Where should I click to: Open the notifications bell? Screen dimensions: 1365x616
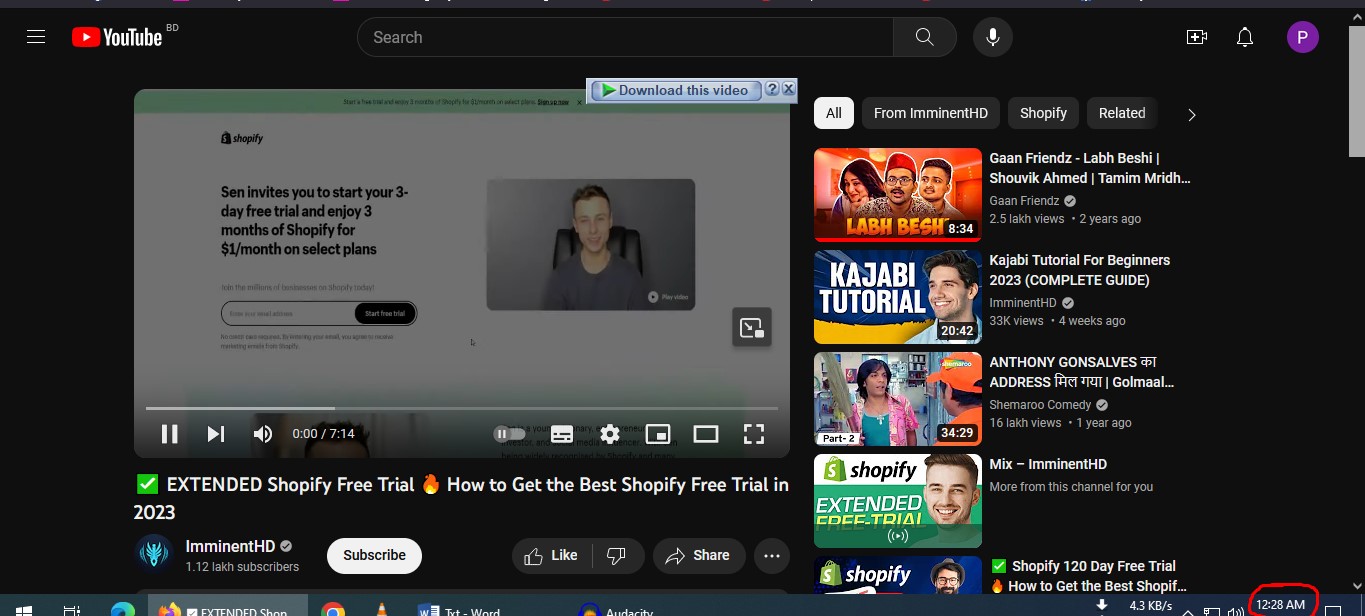(x=1245, y=37)
